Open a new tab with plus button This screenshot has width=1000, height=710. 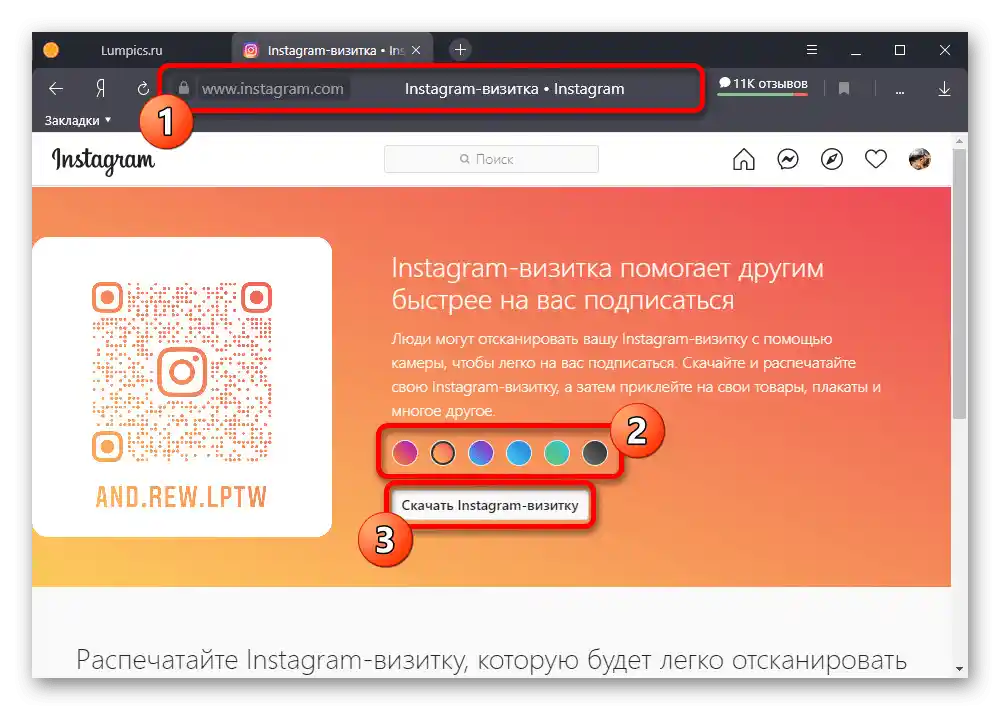coord(460,49)
